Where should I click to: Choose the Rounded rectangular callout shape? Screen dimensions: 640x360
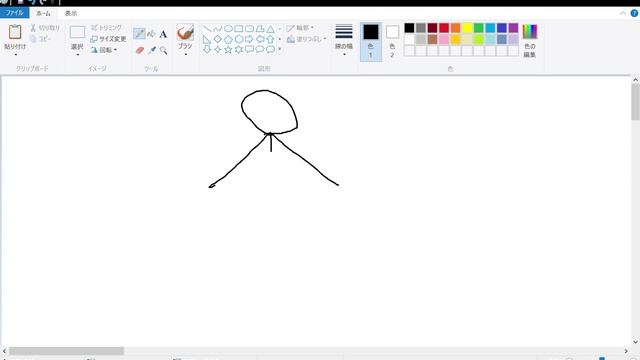tap(249, 49)
